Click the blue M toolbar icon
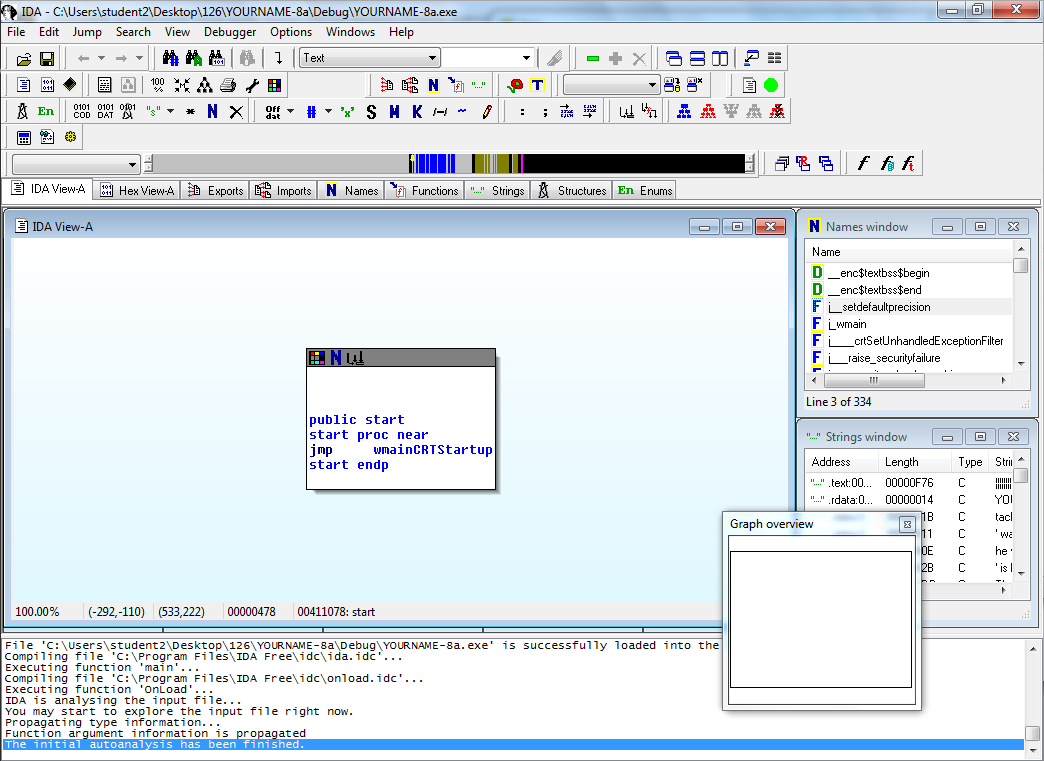 [394, 112]
